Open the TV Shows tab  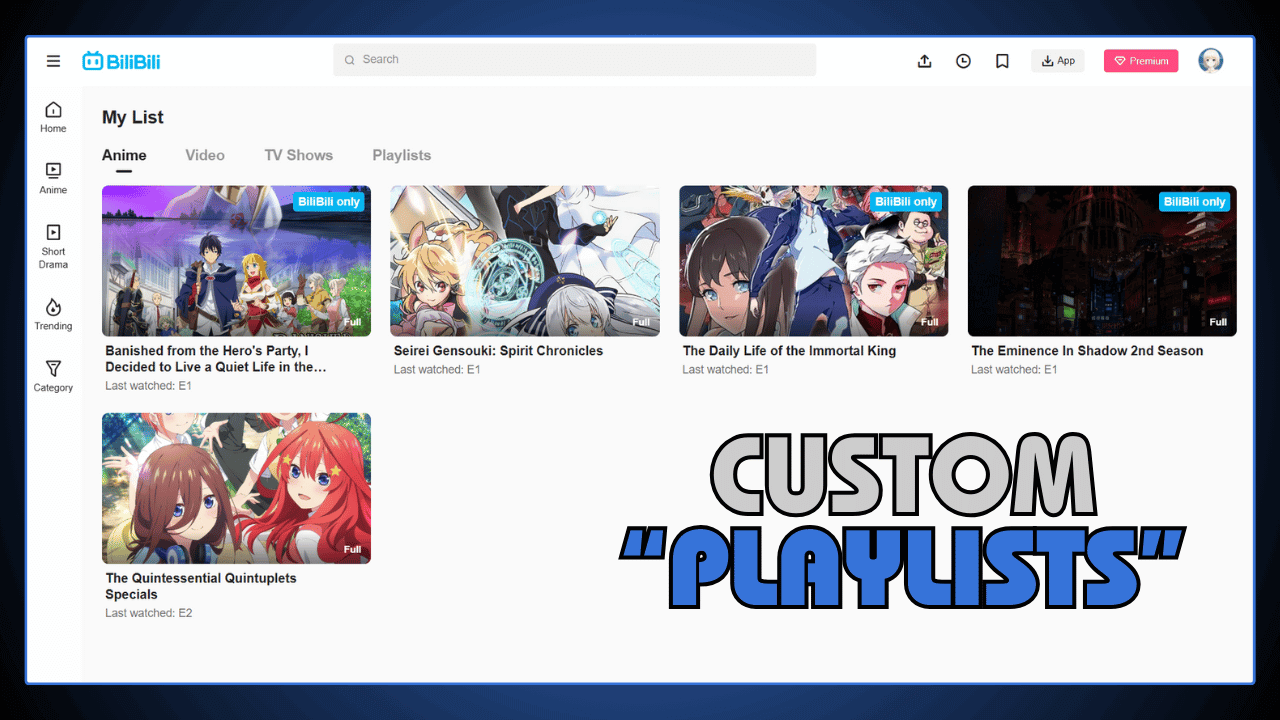click(298, 155)
